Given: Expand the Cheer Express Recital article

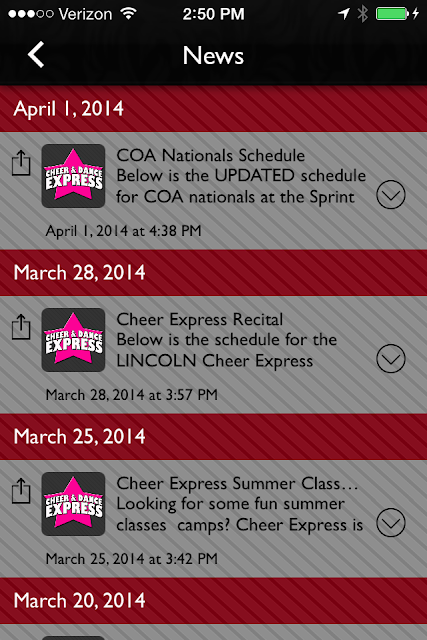Looking at the screenshot, I should pyautogui.click(x=391, y=359).
